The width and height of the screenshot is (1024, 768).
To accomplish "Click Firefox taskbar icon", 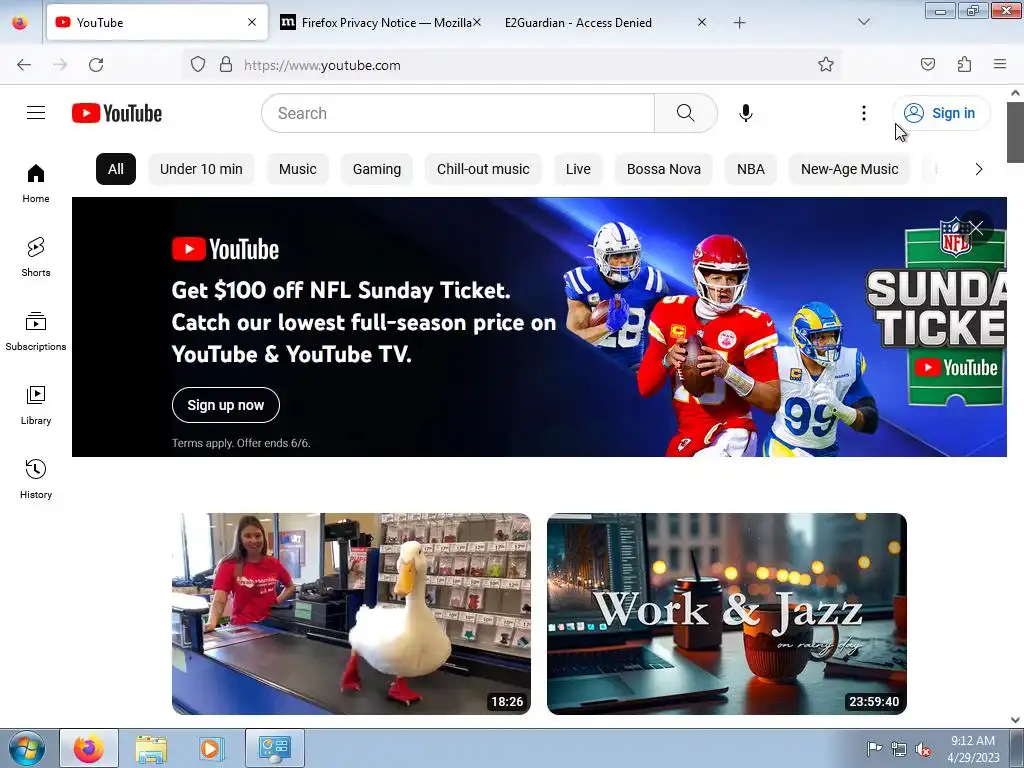I will [x=89, y=748].
